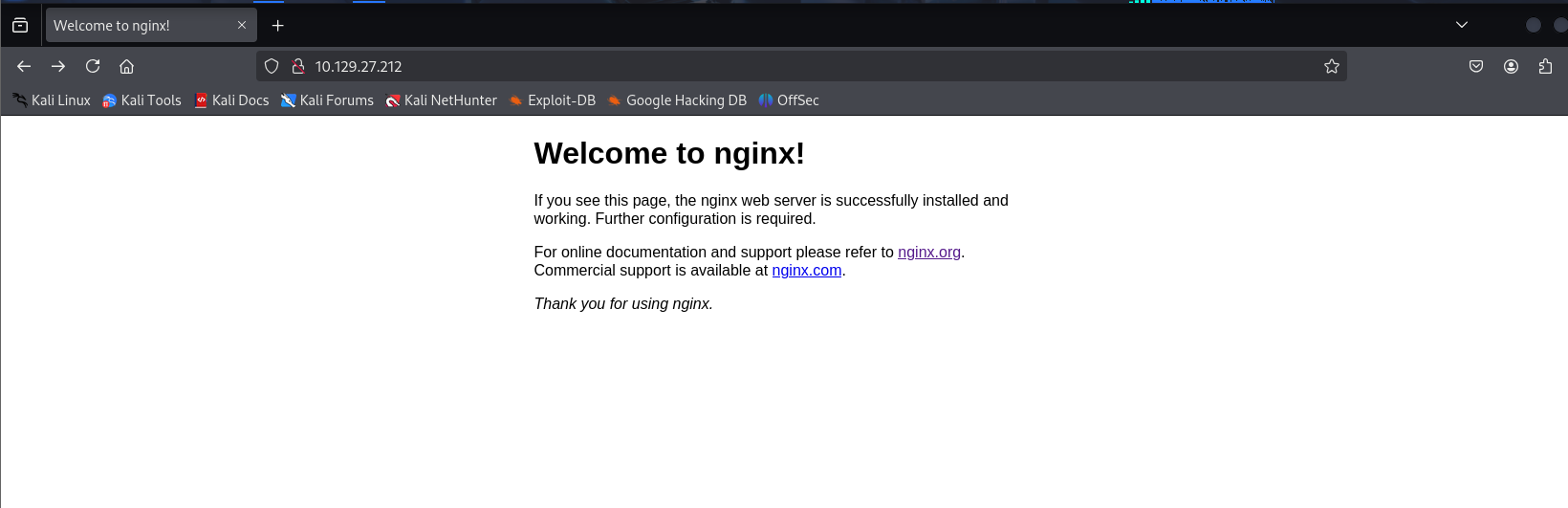Reload the current page

pyautogui.click(x=93, y=66)
